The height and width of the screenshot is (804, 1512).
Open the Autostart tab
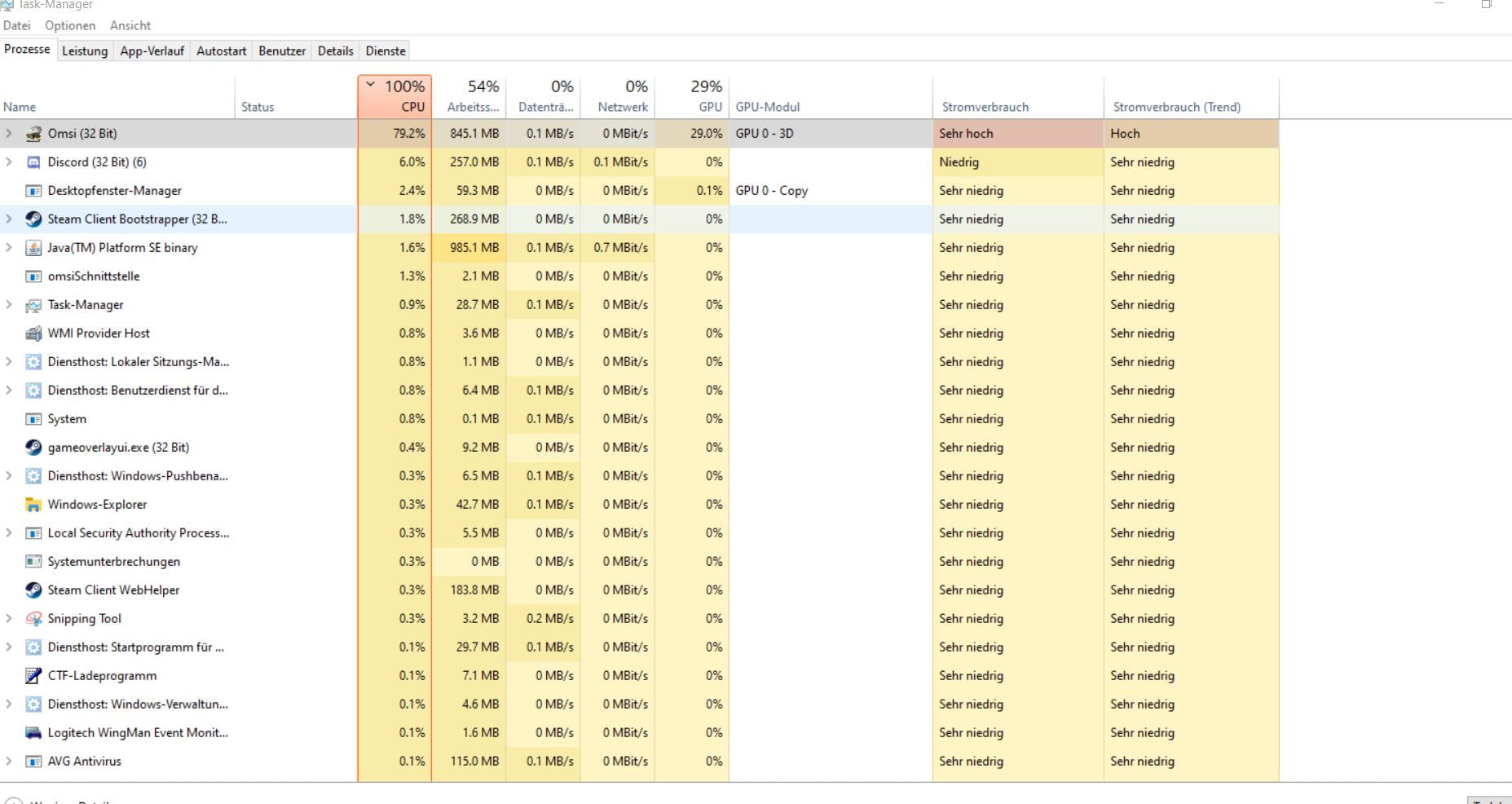click(x=221, y=51)
